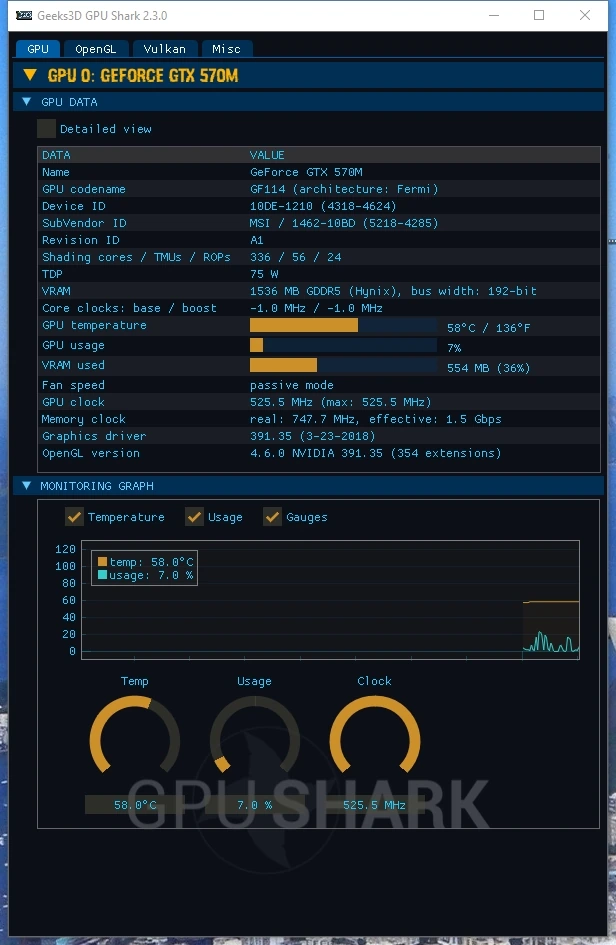The width and height of the screenshot is (616, 945).
Task: Select the 'GeForce GTX 570M' name value
Action: pyautogui.click(x=306, y=172)
